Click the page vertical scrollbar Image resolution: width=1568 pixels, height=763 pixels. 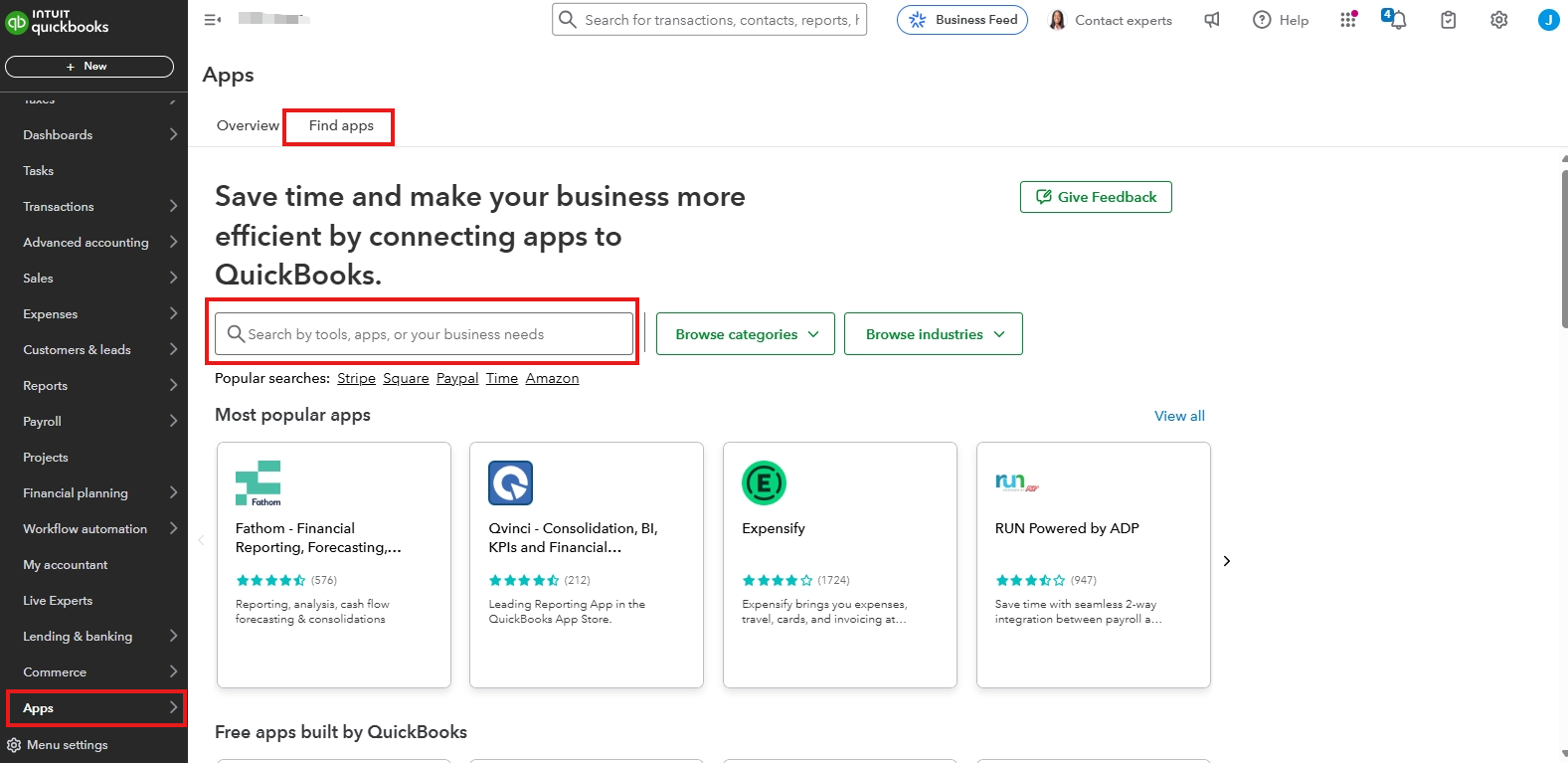(1564, 249)
